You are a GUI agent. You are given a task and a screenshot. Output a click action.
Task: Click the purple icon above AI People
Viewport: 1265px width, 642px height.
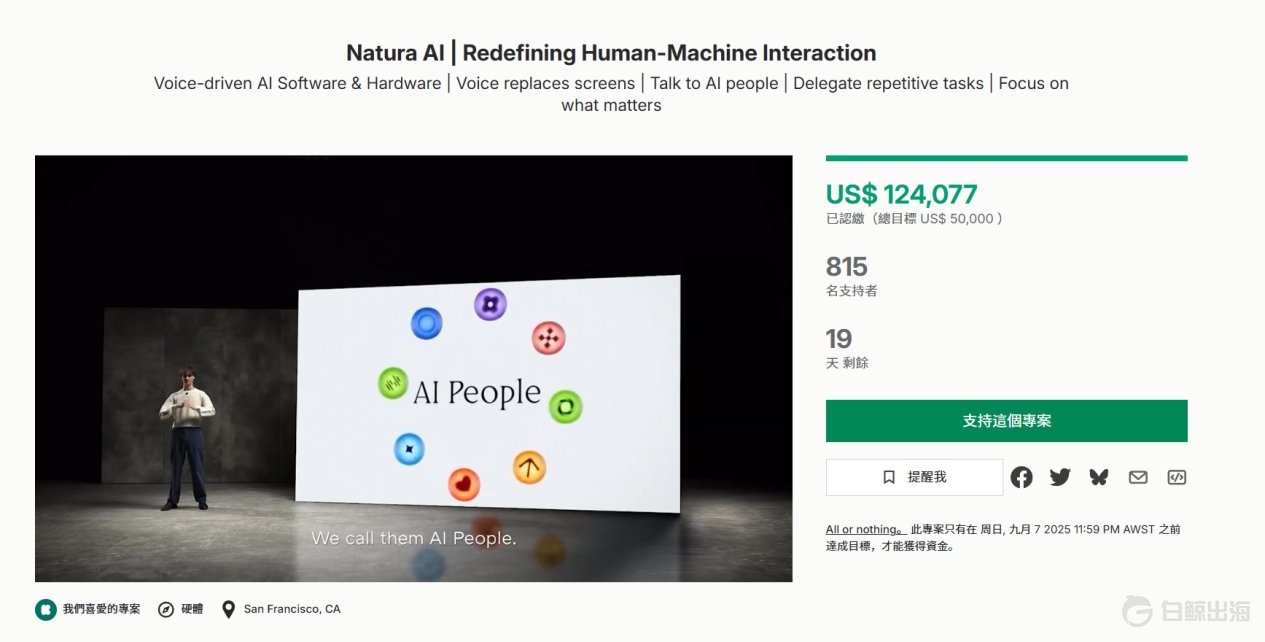(x=490, y=303)
